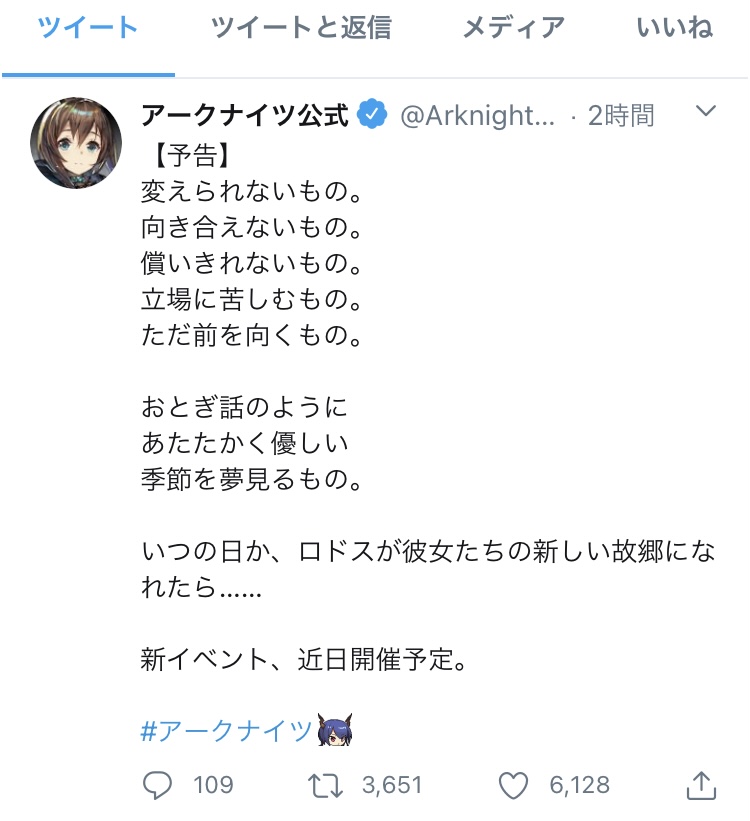
Task: Go to the いいね tab
Action: click(674, 29)
